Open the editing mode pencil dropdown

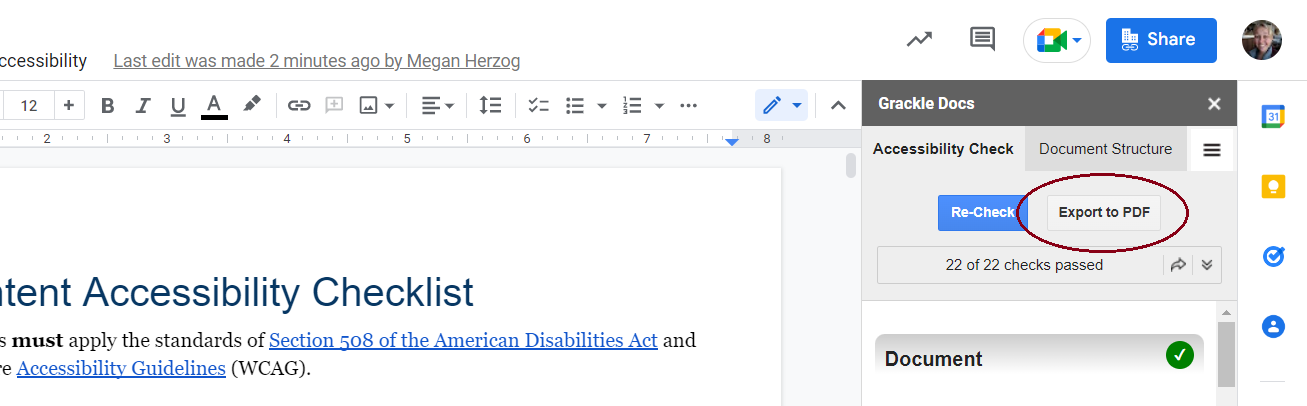[782, 105]
